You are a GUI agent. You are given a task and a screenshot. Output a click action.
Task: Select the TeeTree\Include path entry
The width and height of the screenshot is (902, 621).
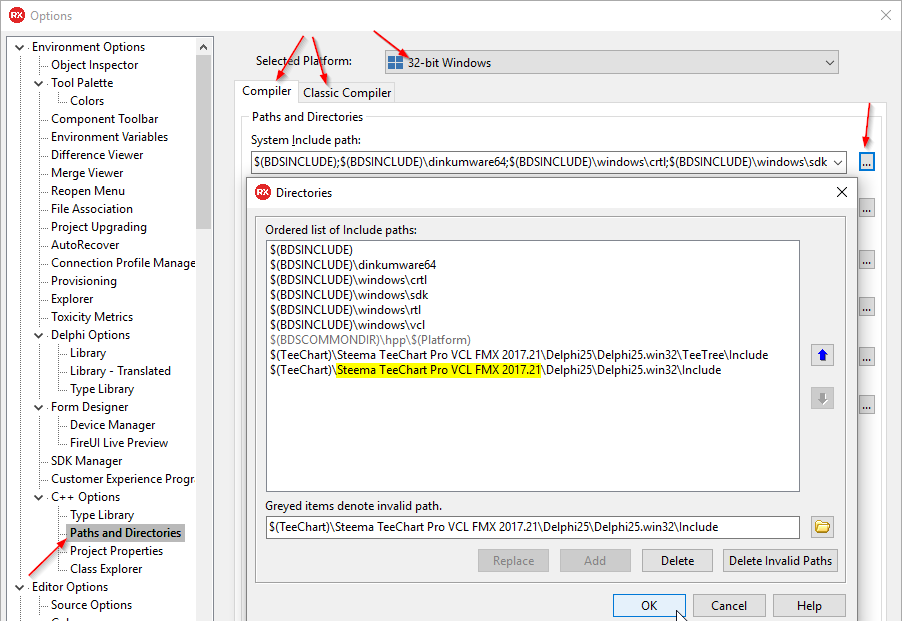coord(519,355)
